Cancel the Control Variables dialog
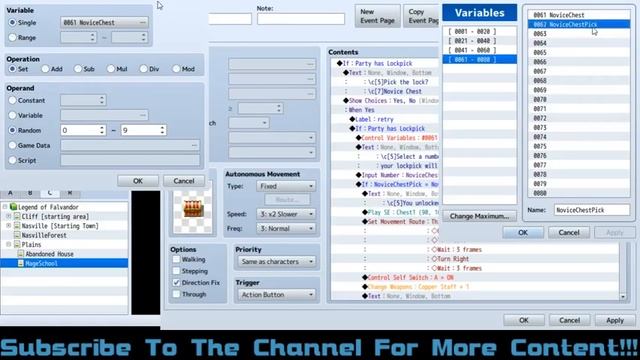Image resolution: width=640 pixels, height=360 pixels. pos(184,181)
